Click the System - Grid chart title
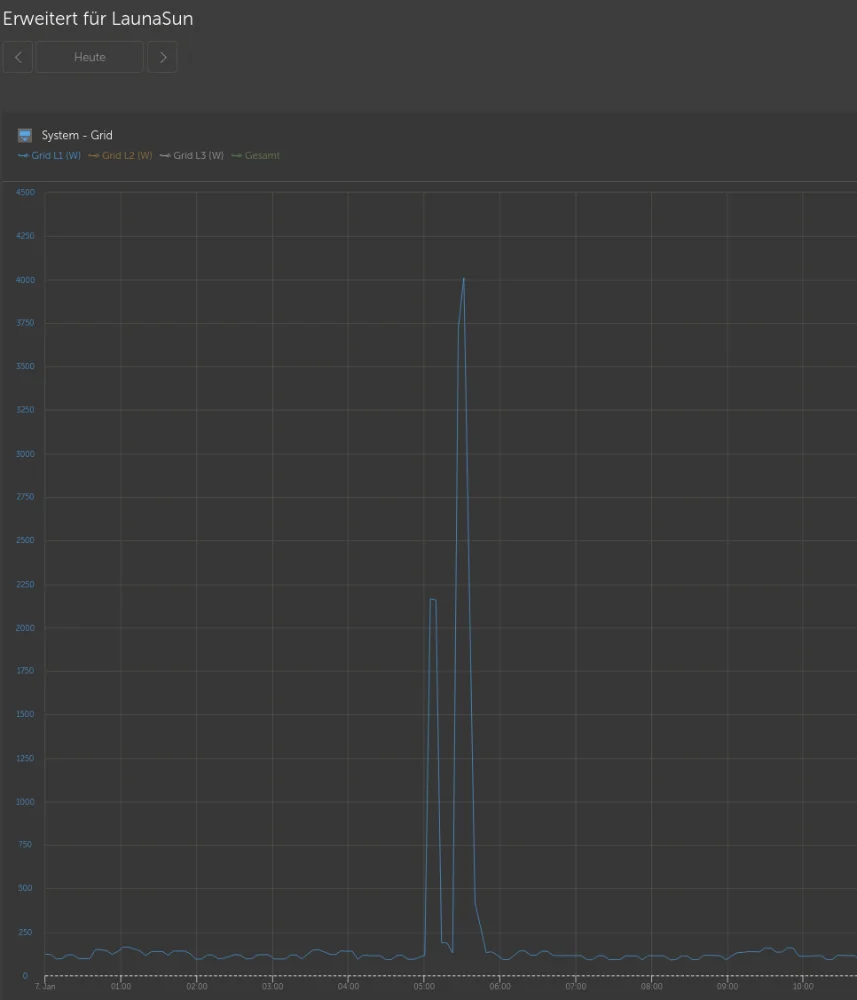The width and height of the screenshot is (857, 1000). click(77, 135)
